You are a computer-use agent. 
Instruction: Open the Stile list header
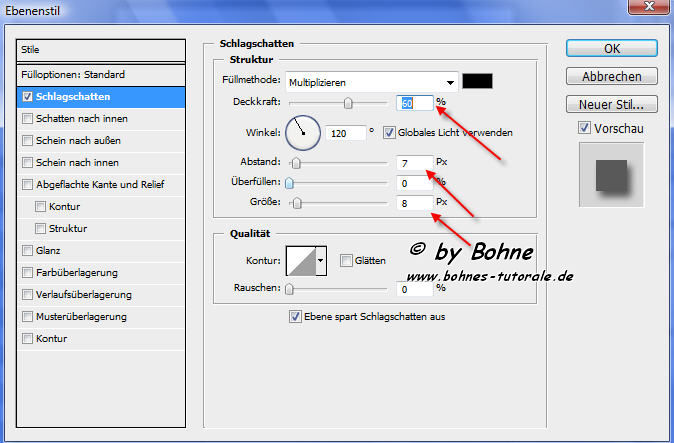pyautogui.click(x=102, y=49)
